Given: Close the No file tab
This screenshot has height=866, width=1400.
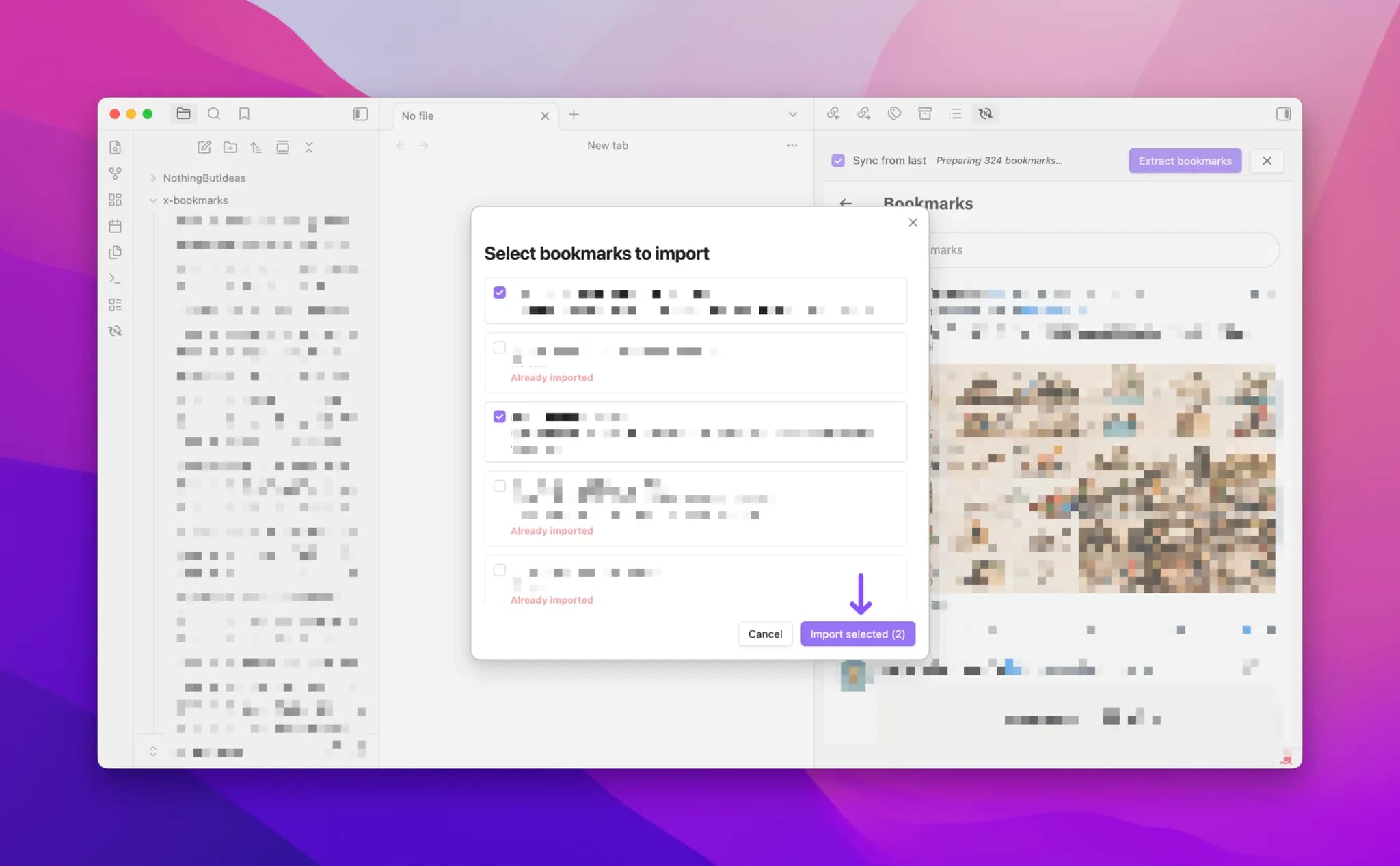Looking at the screenshot, I should pyautogui.click(x=545, y=116).
